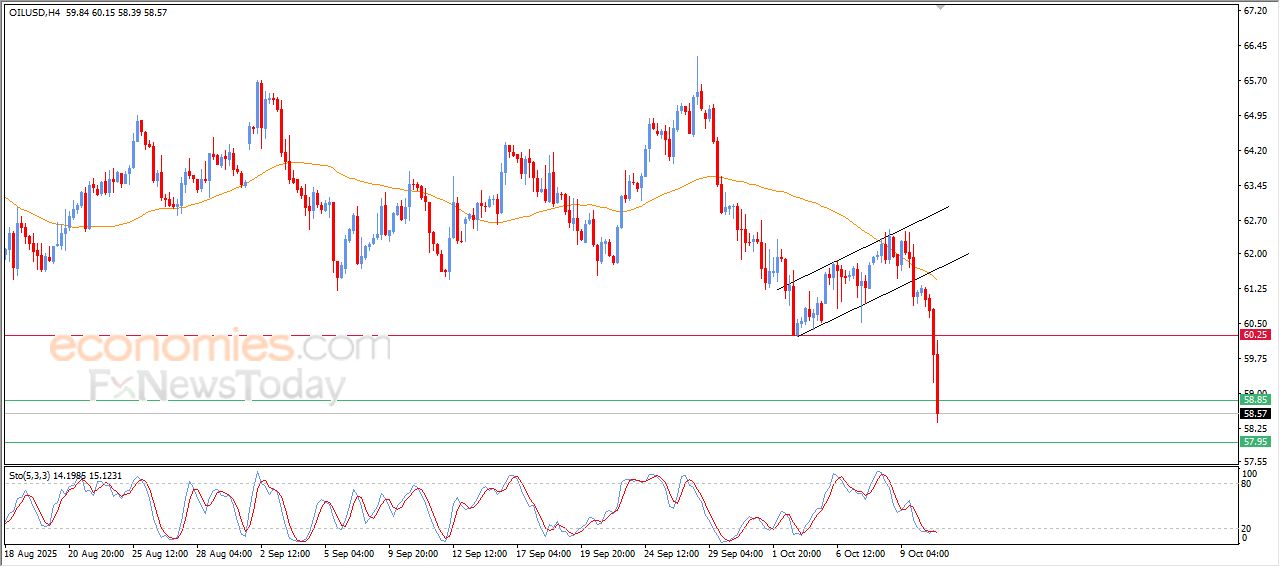Click the stochastic 80 level label
This screenshot has height=567, width=1280.
click(1247, 484)
